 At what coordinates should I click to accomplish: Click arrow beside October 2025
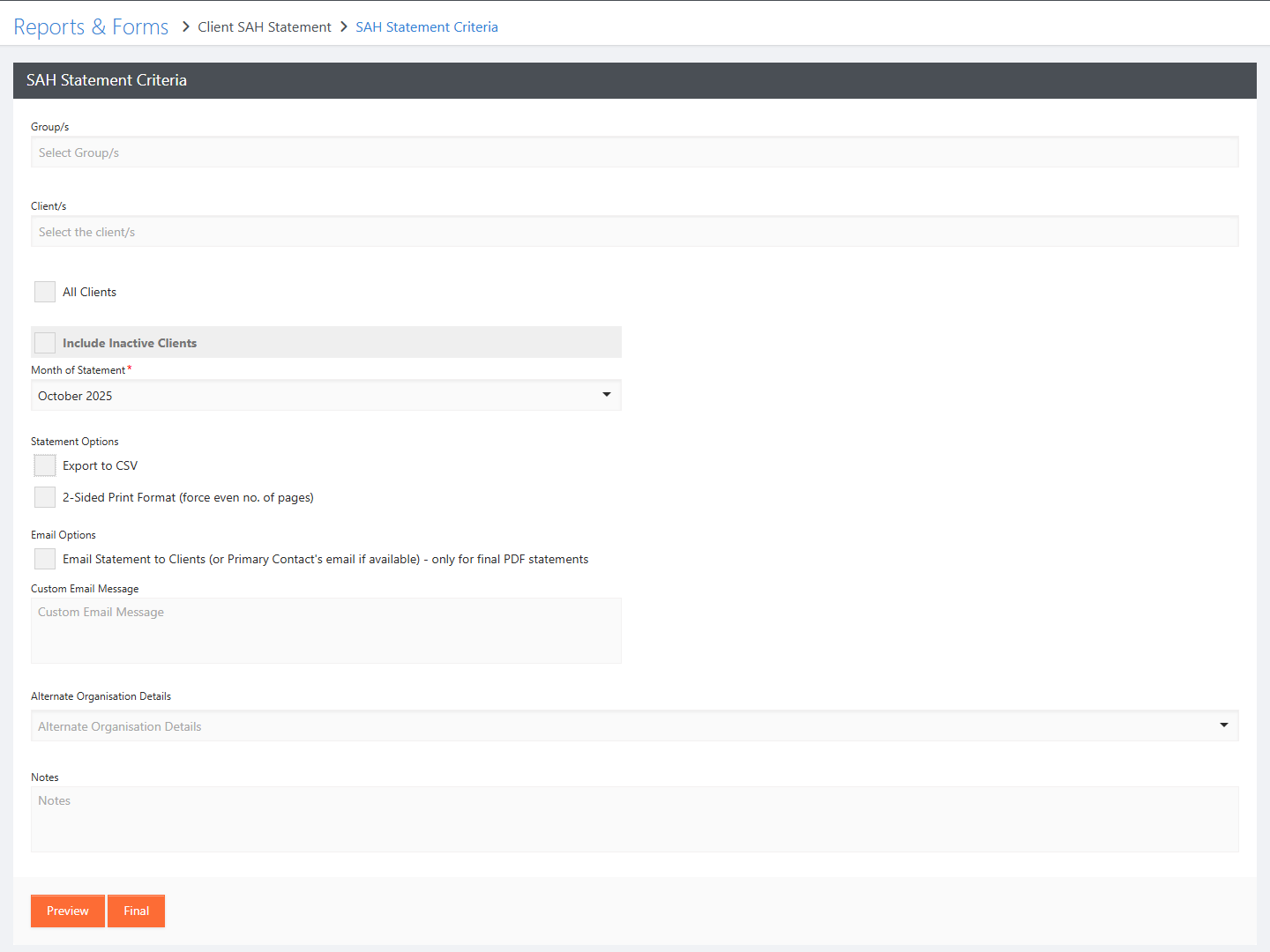click(x=607, y=395)
